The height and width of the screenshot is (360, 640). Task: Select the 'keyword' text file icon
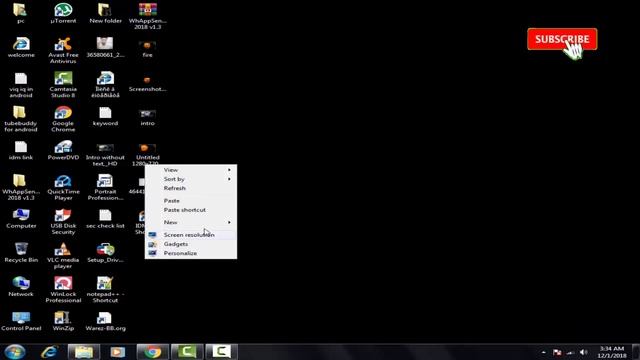click(105, 116)
